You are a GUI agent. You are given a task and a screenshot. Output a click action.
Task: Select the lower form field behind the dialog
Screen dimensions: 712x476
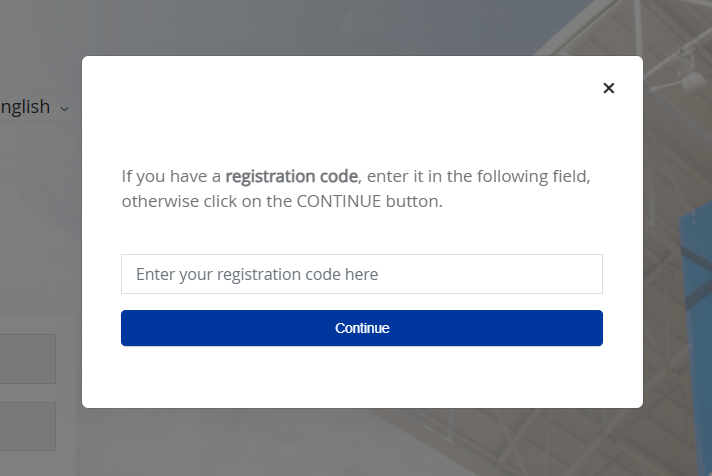click(x=28, y=426)
